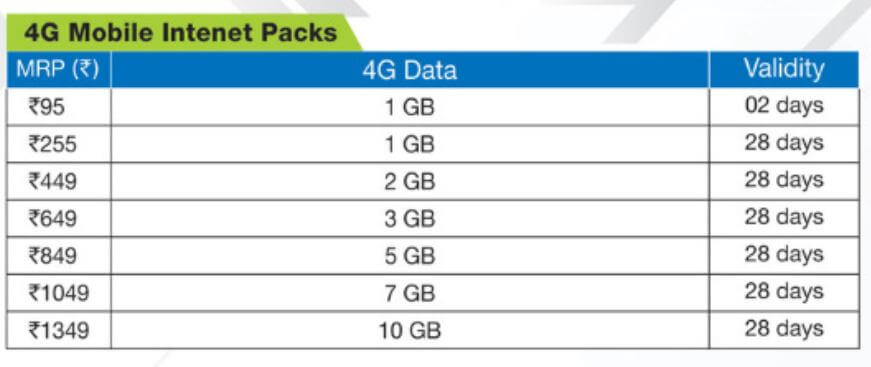Select the 10 GB data cell

(x=410, y=330)
